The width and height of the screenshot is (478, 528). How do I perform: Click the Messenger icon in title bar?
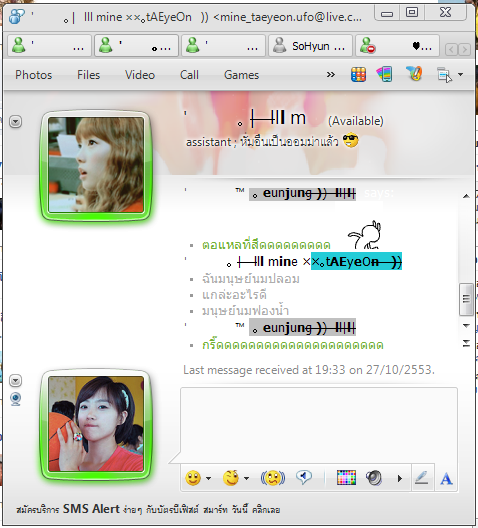tap(17, 16)
